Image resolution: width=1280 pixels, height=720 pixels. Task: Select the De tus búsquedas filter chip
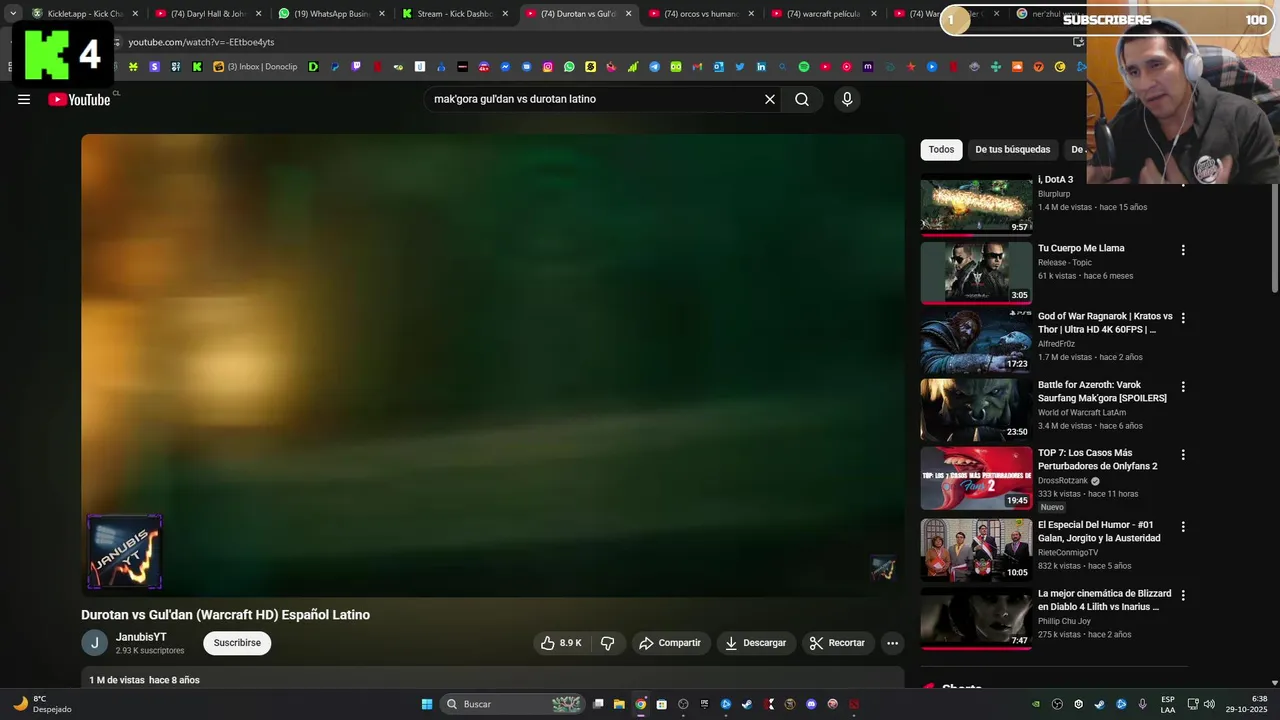pos(1013,150)
